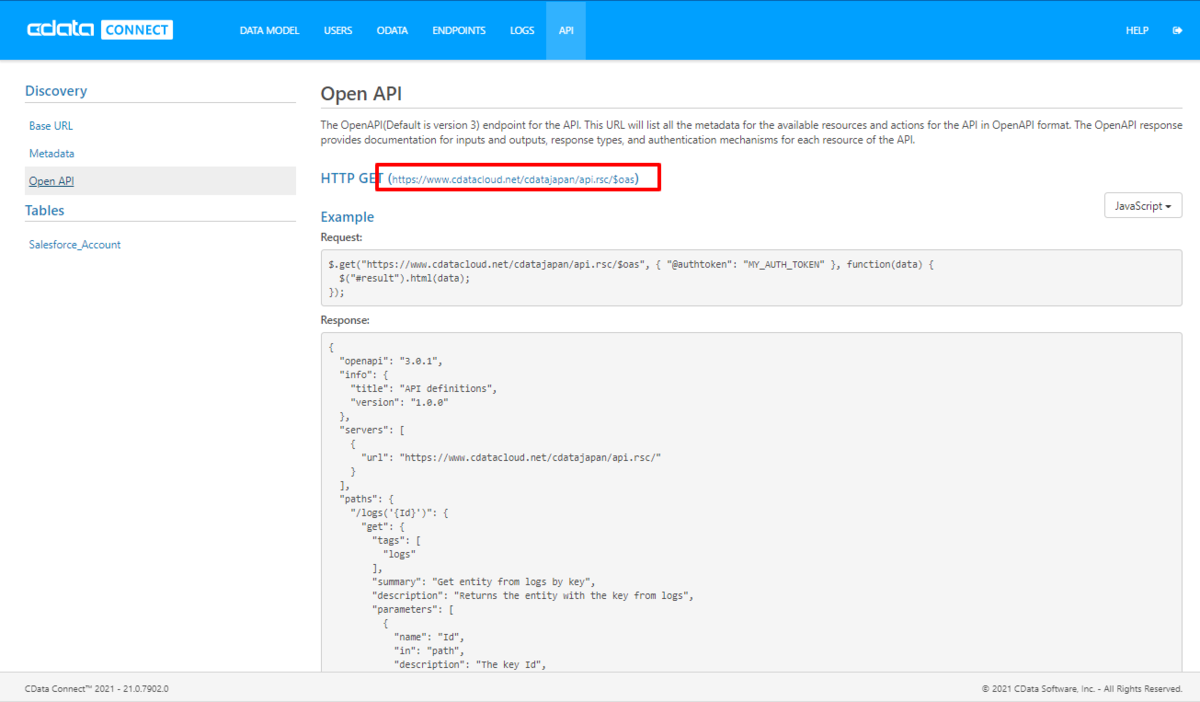Click the HTTP GET heading label
This screenshot has width=1200, height=702.
point(352,178)
